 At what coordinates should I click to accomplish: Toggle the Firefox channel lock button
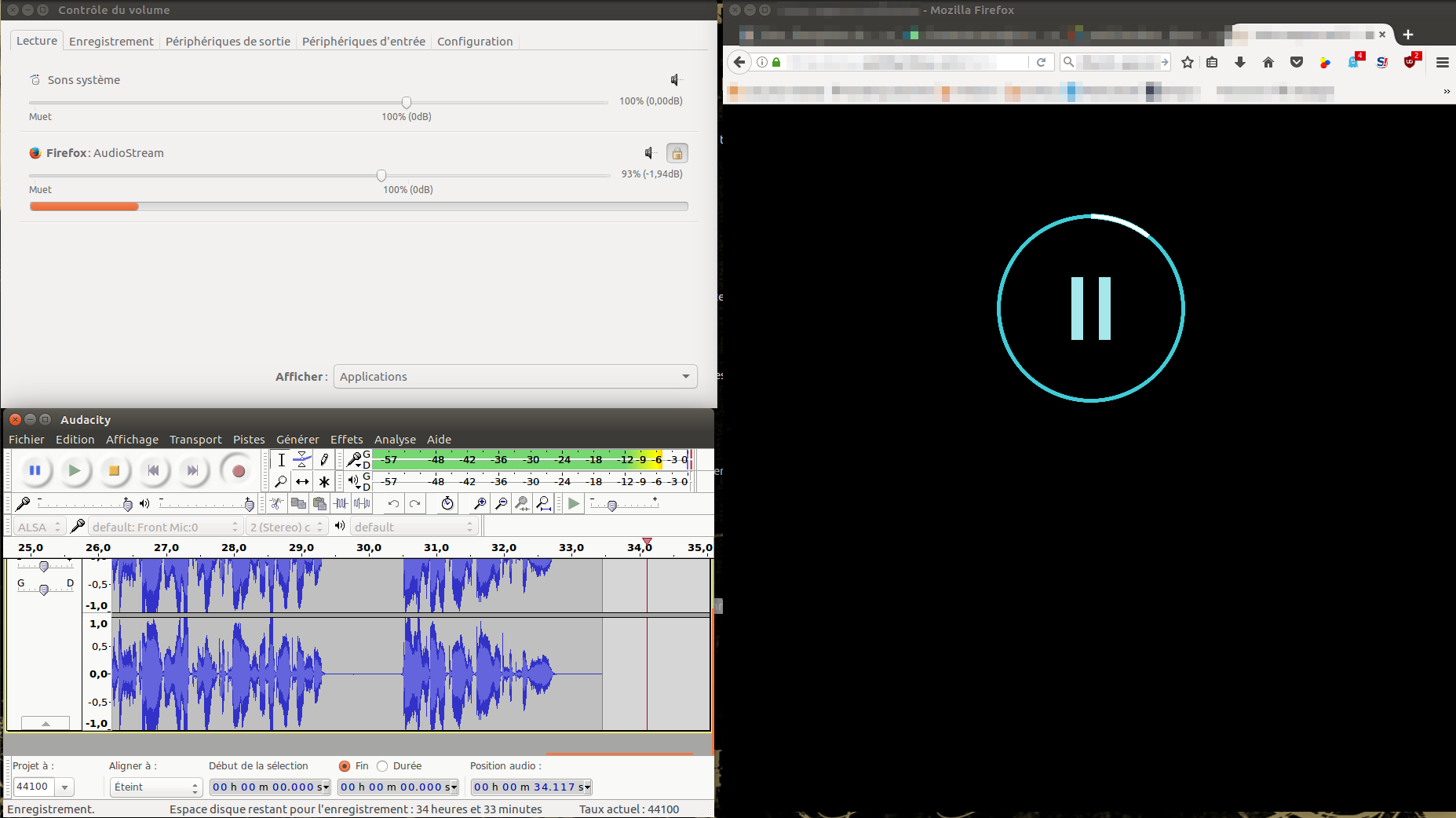(677, 153)
